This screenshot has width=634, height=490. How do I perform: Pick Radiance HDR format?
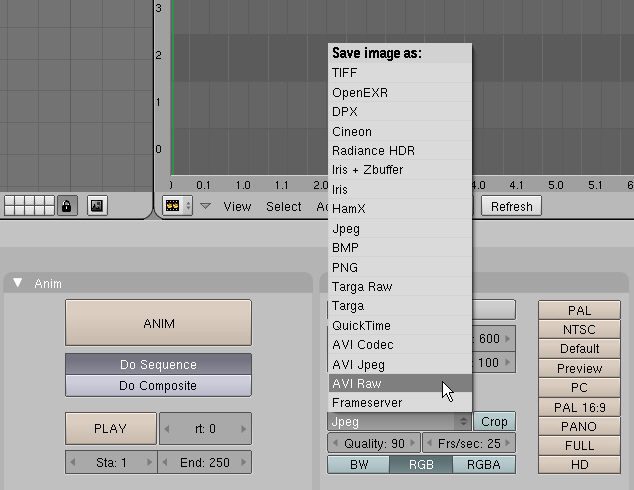(400, 150)
